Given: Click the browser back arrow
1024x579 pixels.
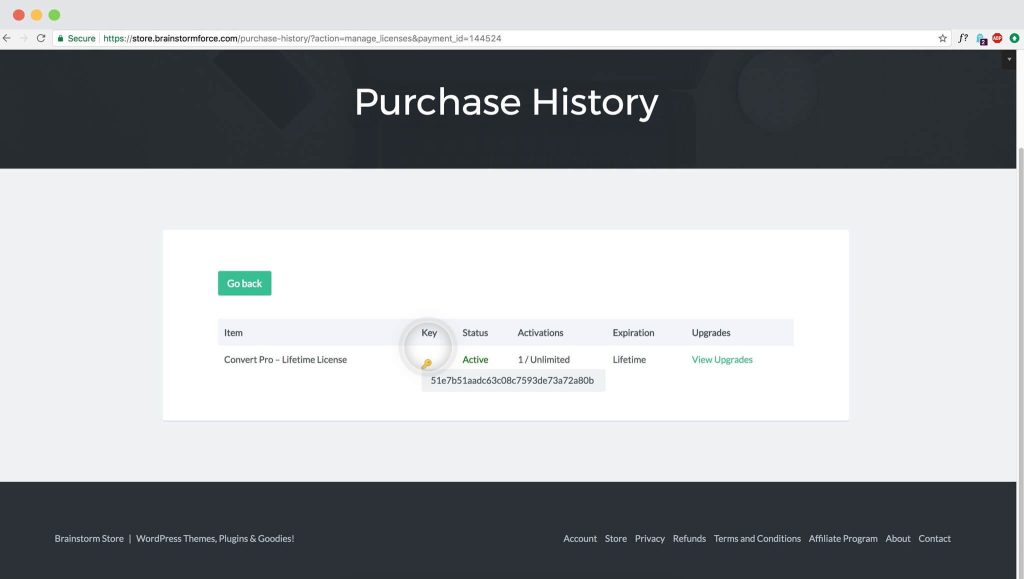Looking at the screenshot, I should click(x=7, y=39).
